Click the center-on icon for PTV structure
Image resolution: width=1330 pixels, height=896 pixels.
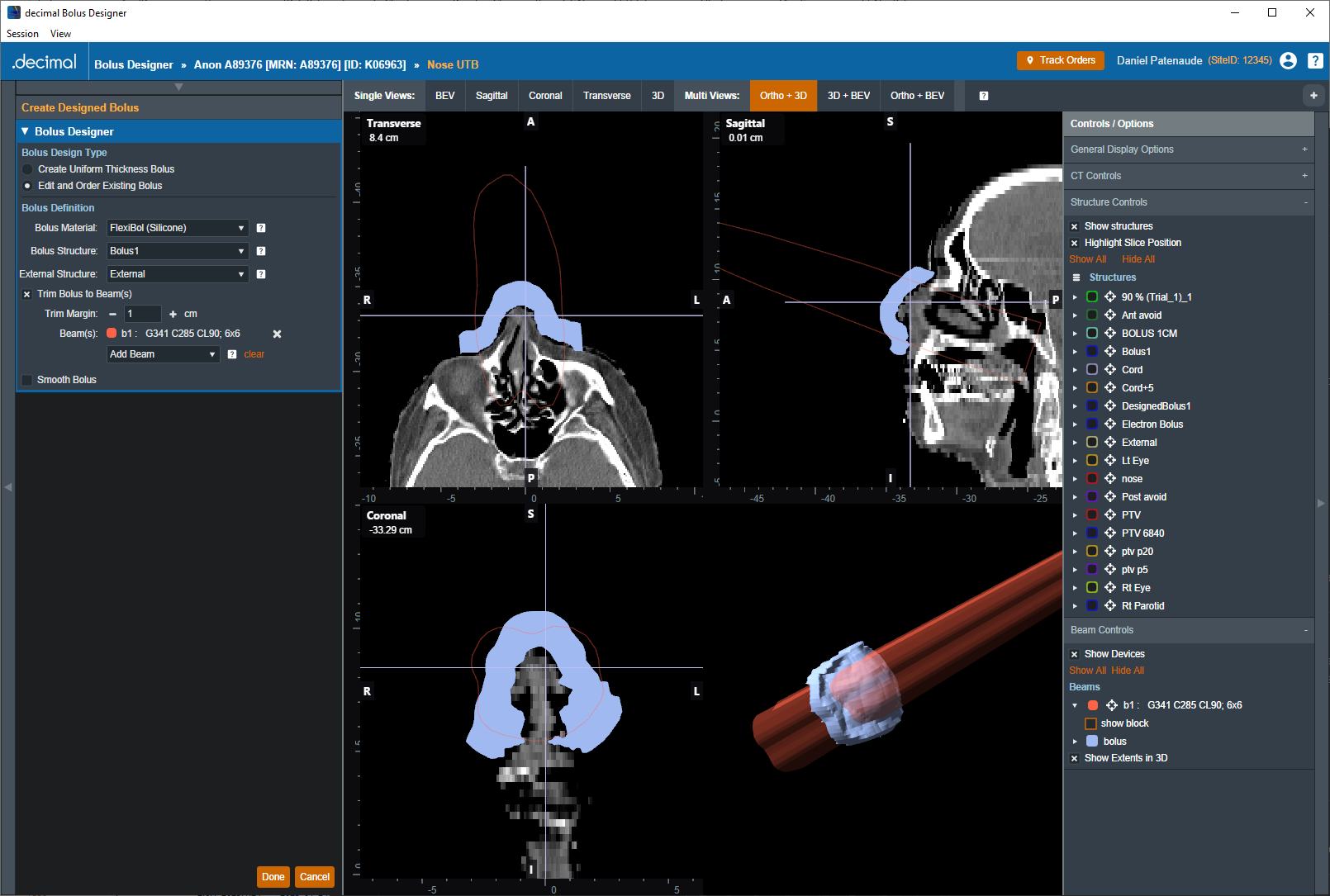pyautogui.click(x=1110, y=515)
